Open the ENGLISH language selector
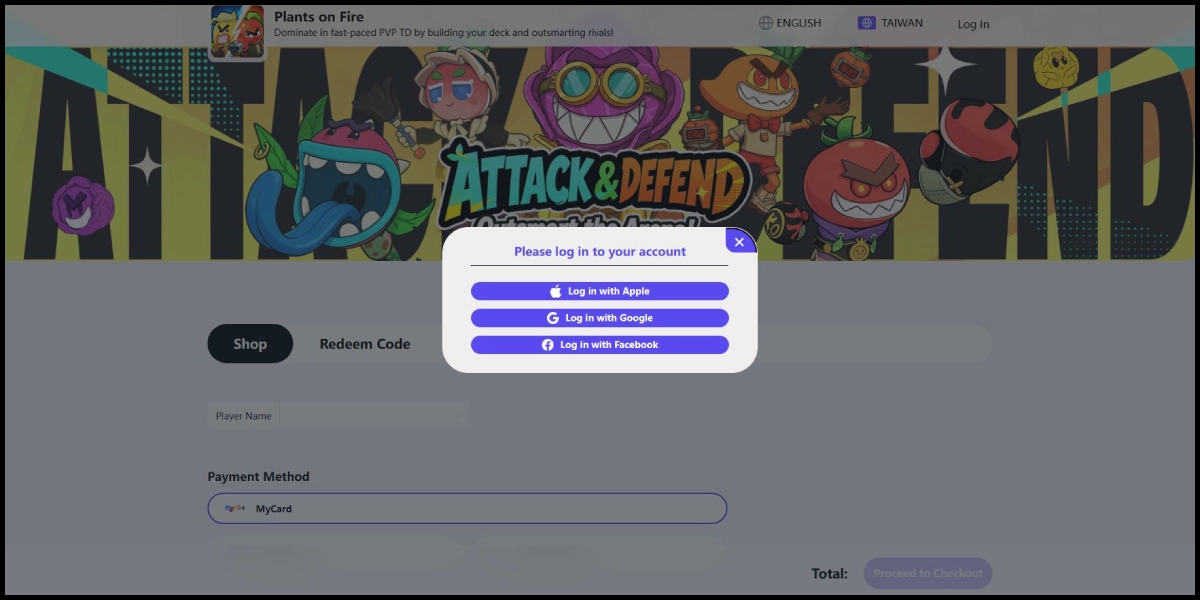This screenshot has width=1200, height=600. coord(790,23)
